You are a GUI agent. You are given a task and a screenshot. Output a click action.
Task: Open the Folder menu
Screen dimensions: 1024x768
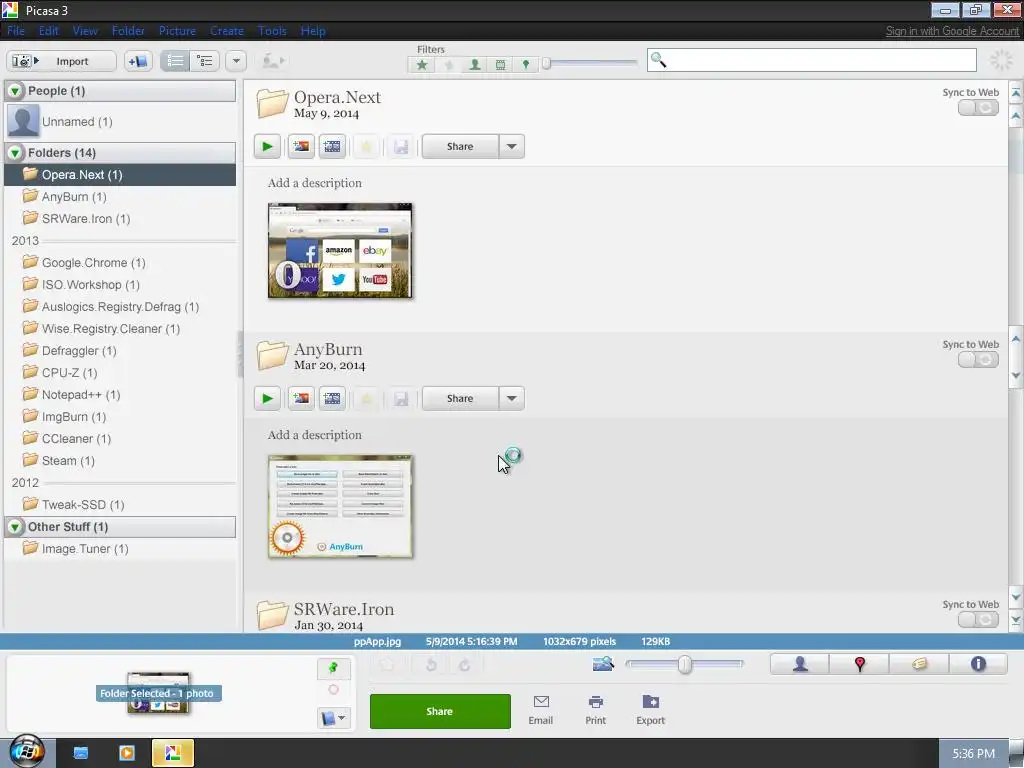pyautogui.click(x=128, y=31)
